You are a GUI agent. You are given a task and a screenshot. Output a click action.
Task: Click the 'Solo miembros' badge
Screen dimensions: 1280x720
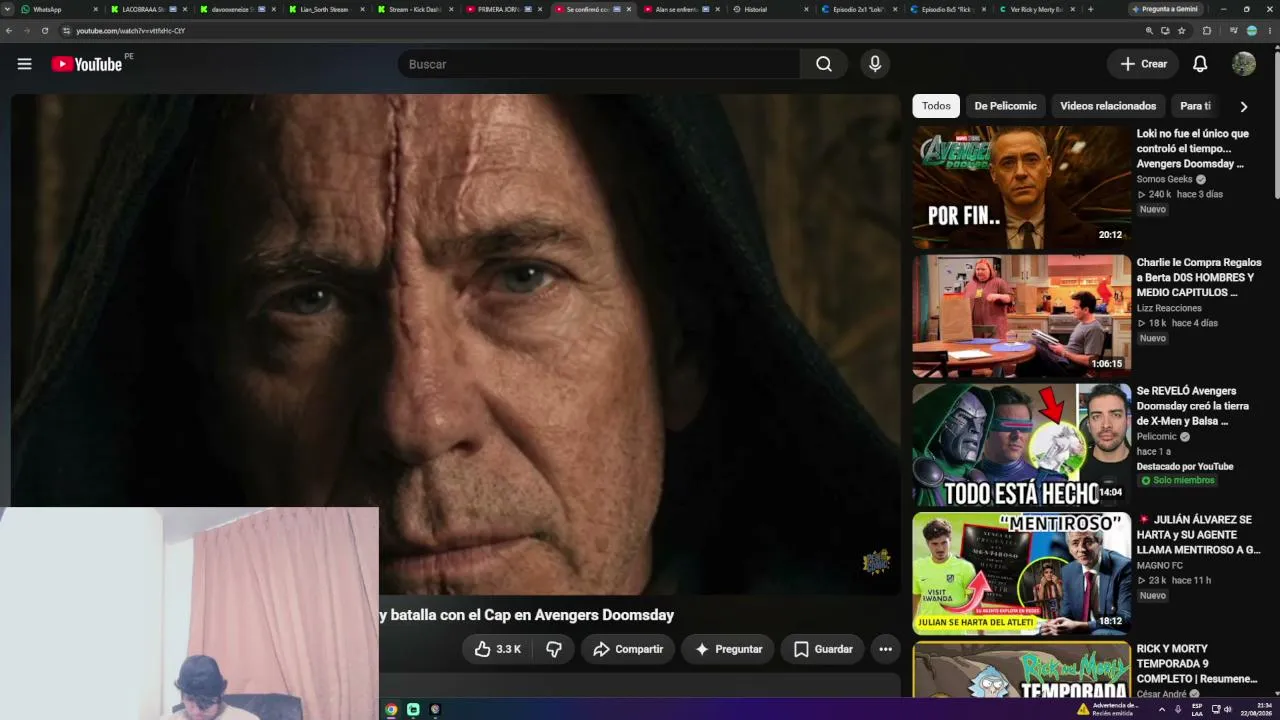[x=1178, y=481]
